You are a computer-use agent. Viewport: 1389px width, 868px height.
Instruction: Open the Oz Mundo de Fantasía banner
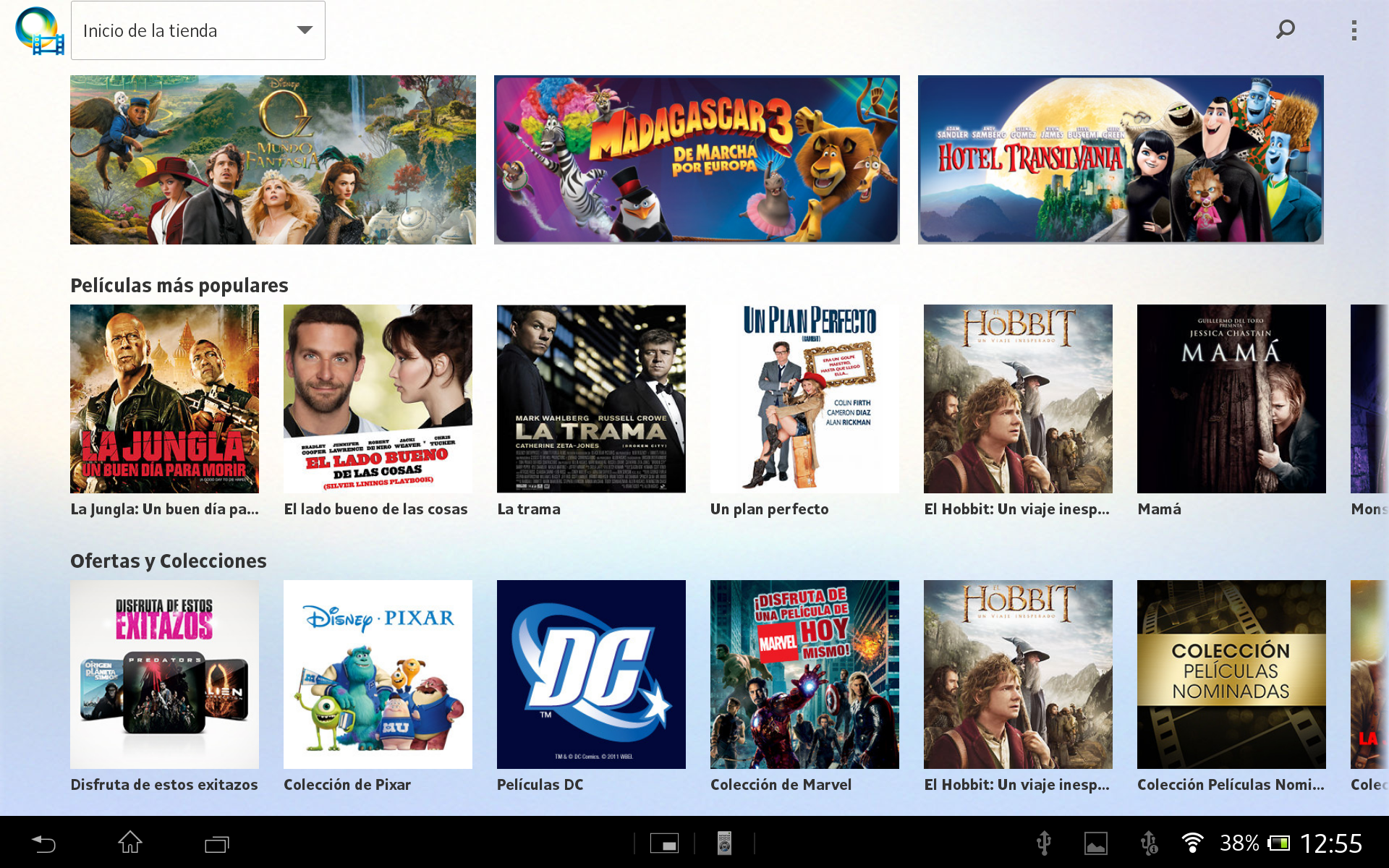click(273, 160)
